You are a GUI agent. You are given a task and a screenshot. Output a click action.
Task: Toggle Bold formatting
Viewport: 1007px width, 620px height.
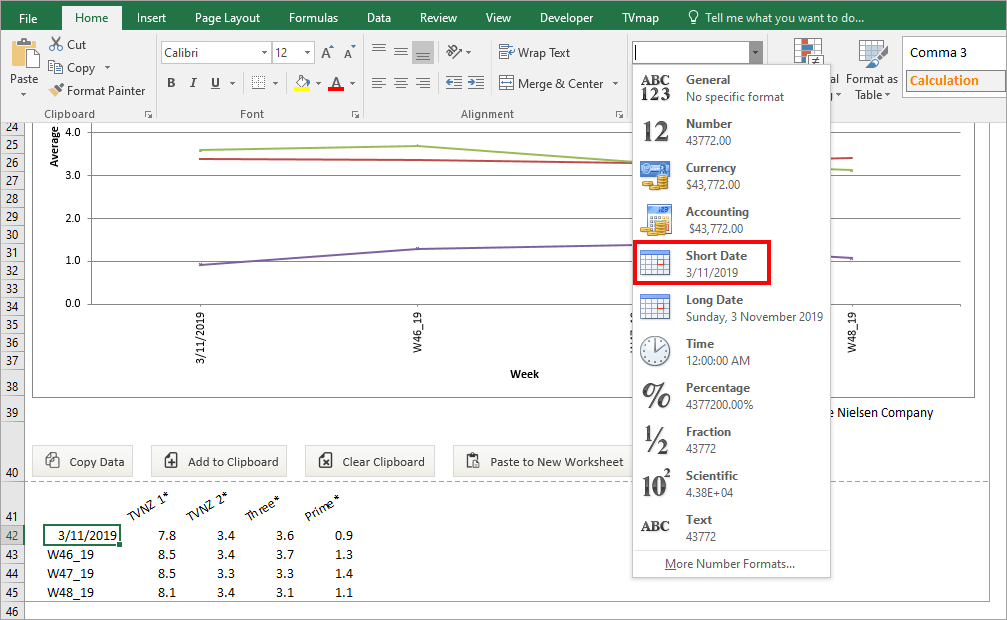(171, 83)
